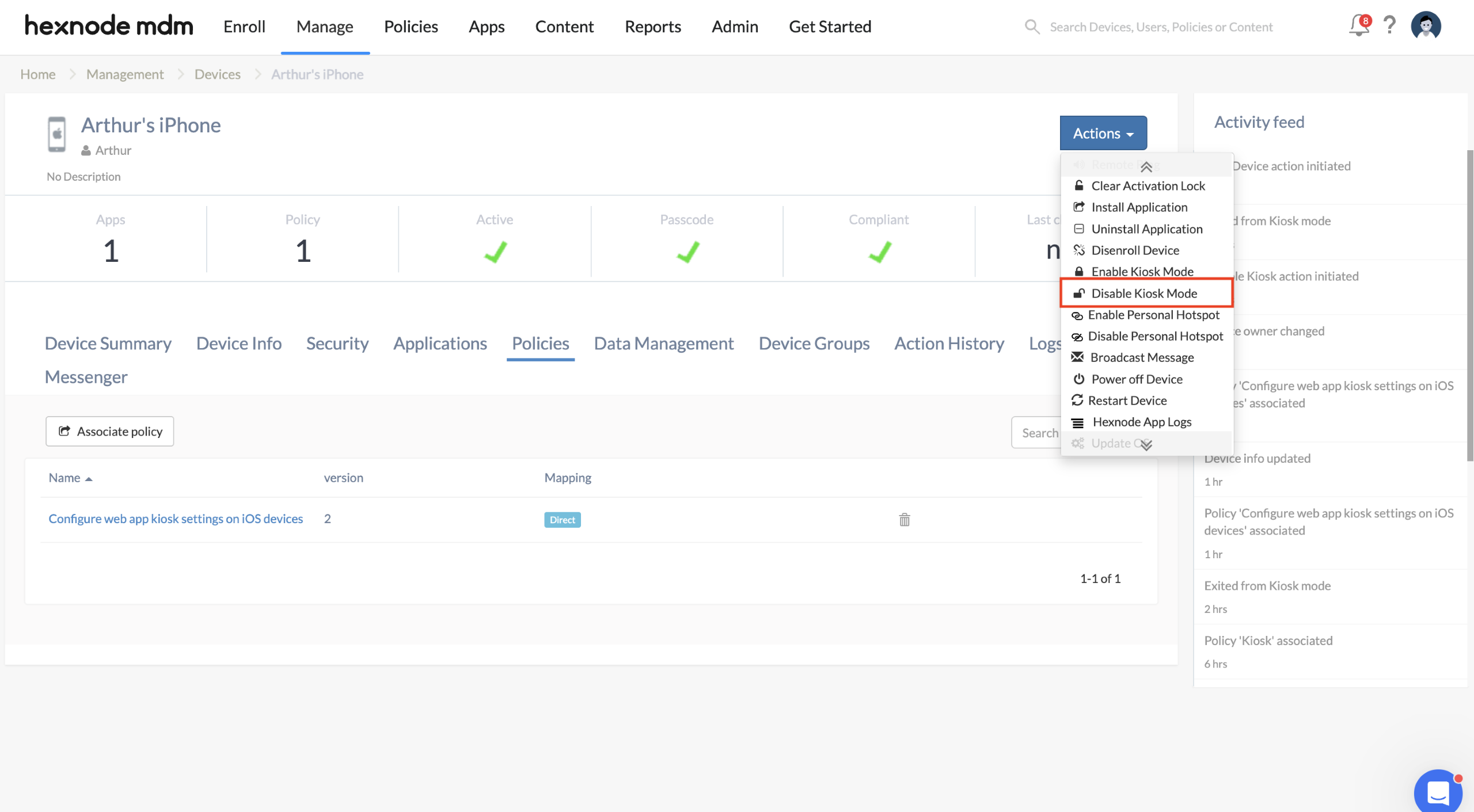
Task: Open the Reports top navigation item
Action: pyautogui.click(x=653, y=26)
